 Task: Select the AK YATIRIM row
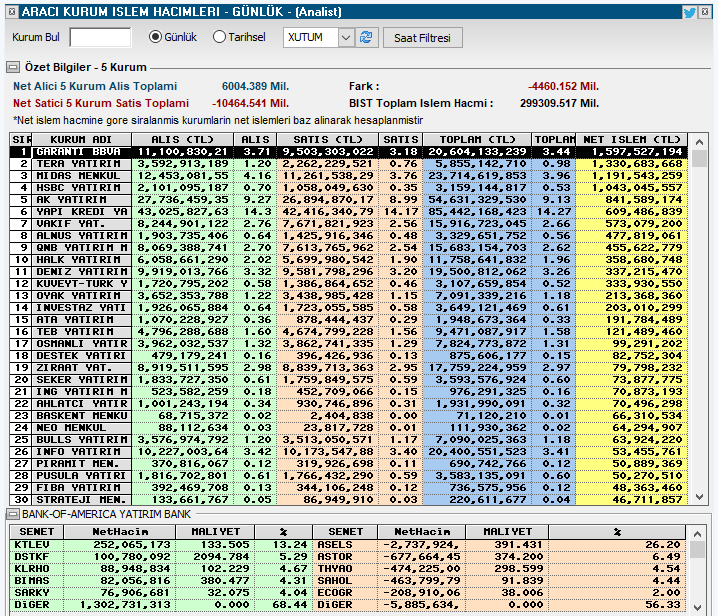click(348, 200)
